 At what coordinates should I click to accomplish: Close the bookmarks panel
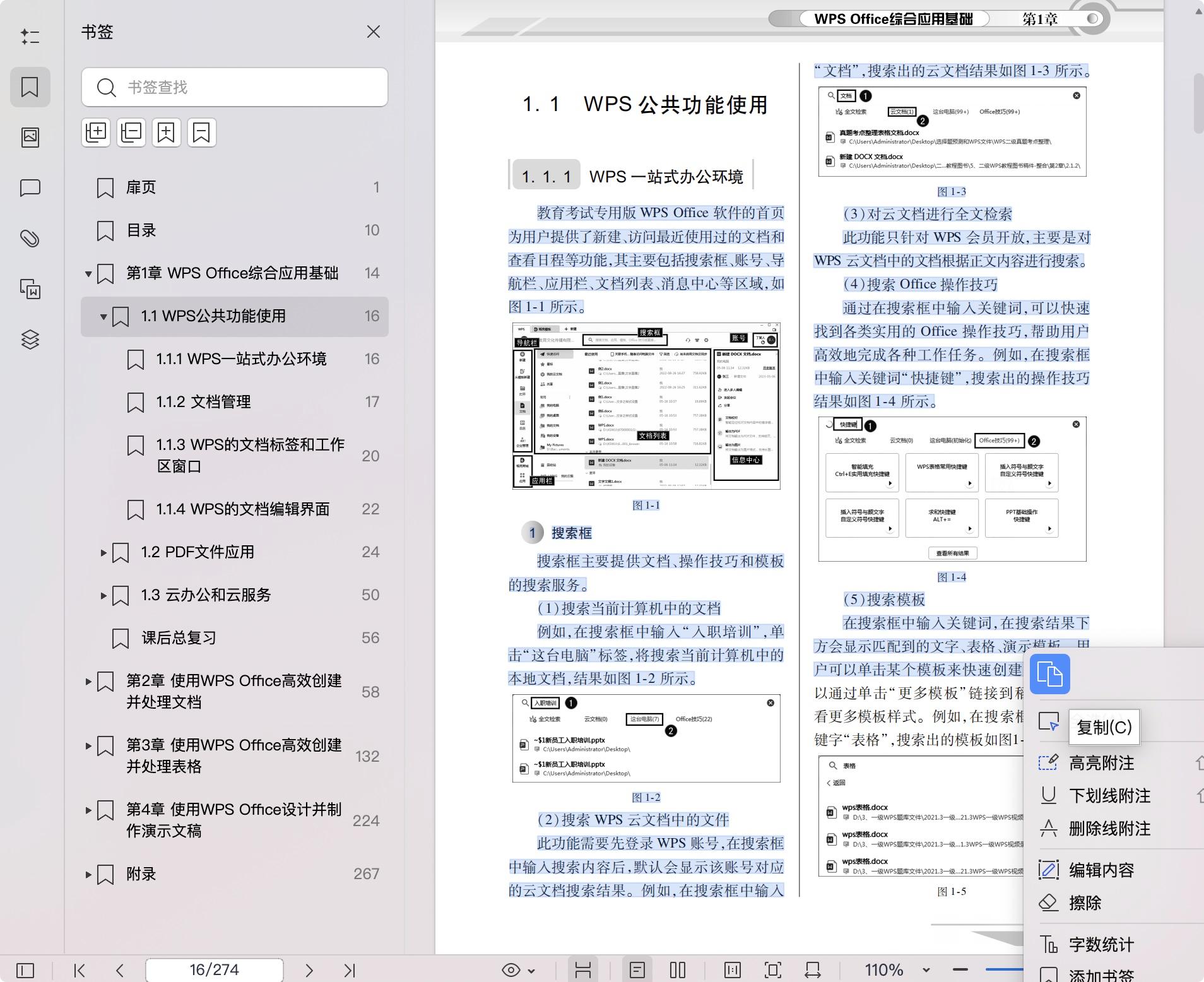373,32
